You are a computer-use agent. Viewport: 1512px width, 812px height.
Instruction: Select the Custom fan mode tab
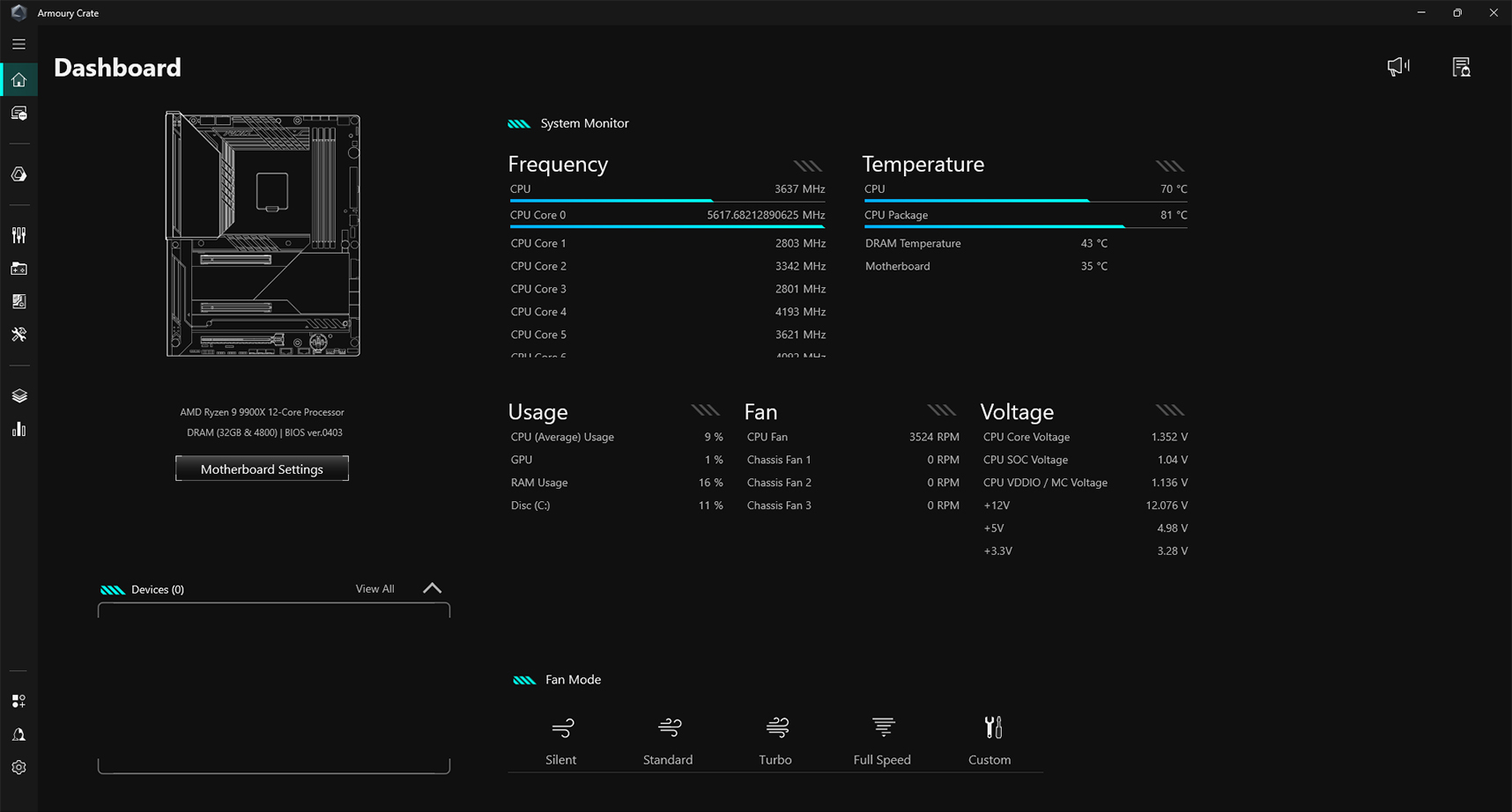pyautogui.click(x=989, y=740)
